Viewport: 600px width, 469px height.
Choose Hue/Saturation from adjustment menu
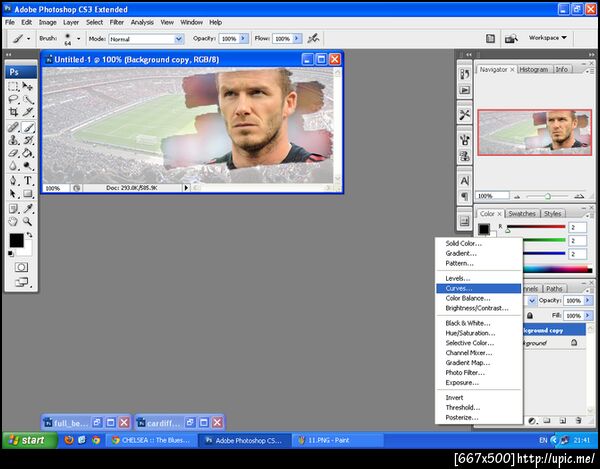click(x=478, y=333)
